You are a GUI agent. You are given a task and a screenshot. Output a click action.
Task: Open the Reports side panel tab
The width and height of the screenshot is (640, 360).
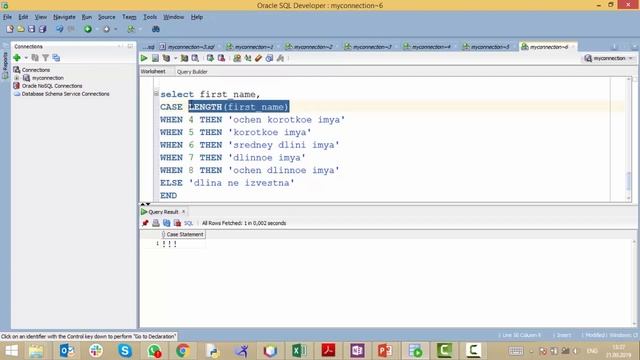(5, 64)
